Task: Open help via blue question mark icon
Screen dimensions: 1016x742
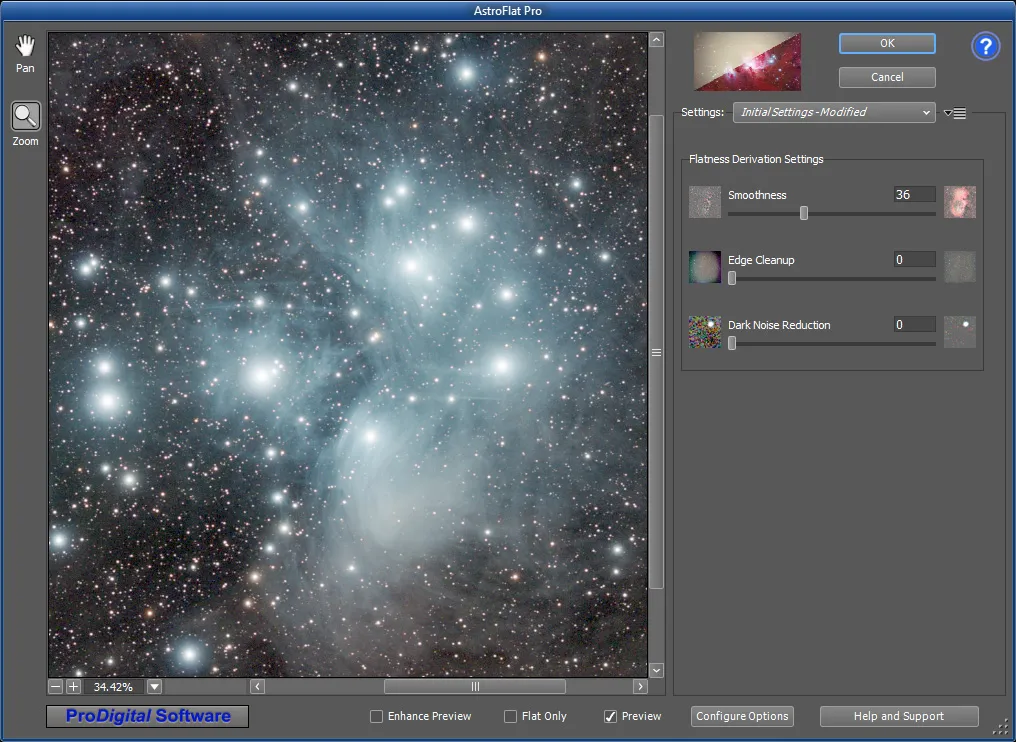Action: [x=985, y=46]
